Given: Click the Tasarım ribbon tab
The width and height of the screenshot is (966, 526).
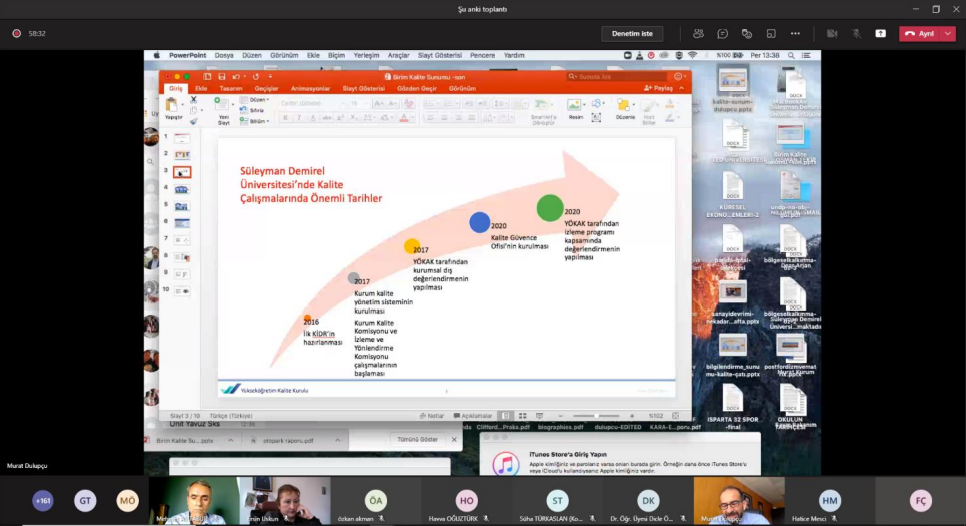Looking at the screenshot, I should pos(231,88).
